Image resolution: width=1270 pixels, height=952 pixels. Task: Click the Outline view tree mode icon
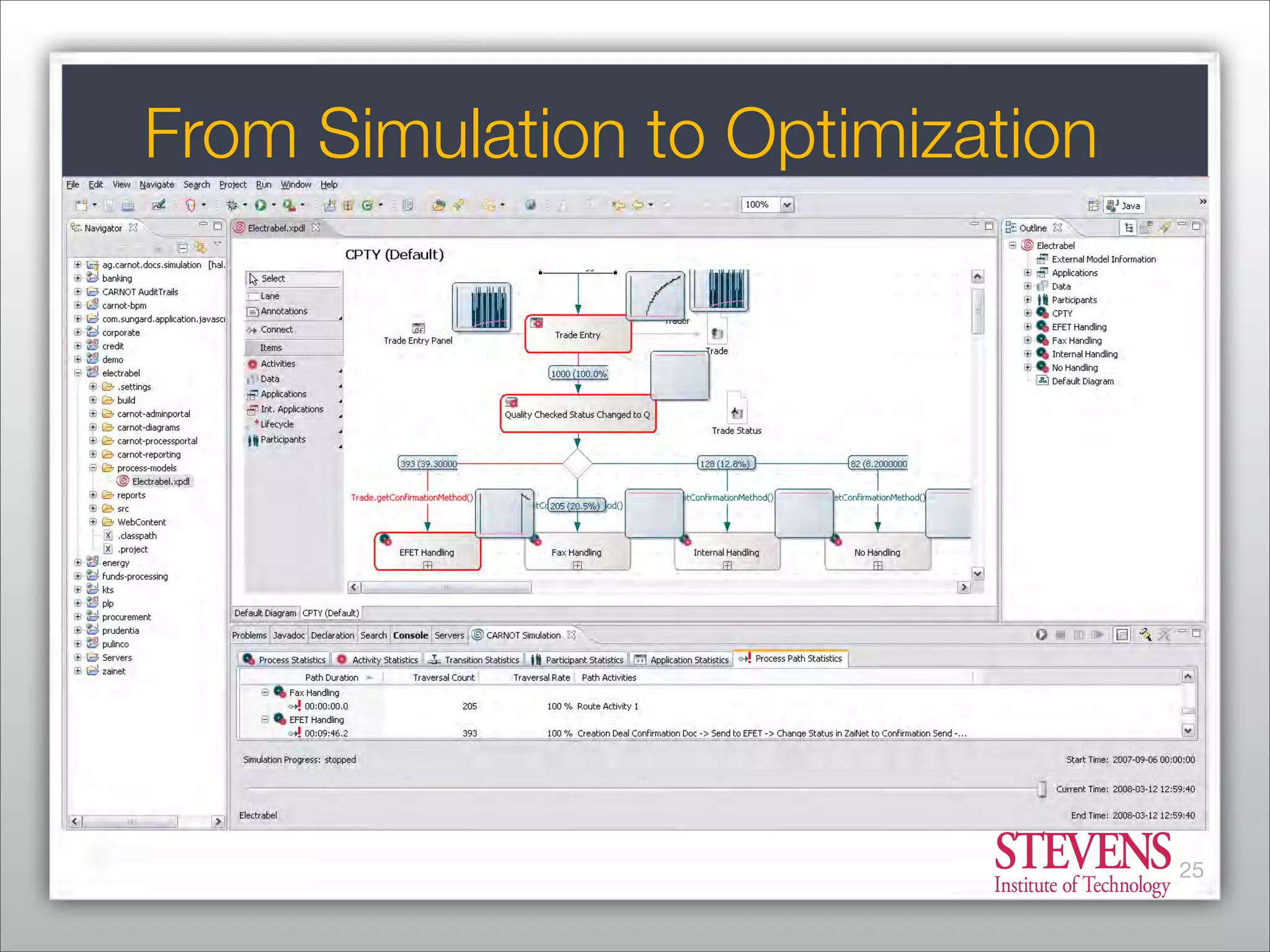pos(1129,228)
